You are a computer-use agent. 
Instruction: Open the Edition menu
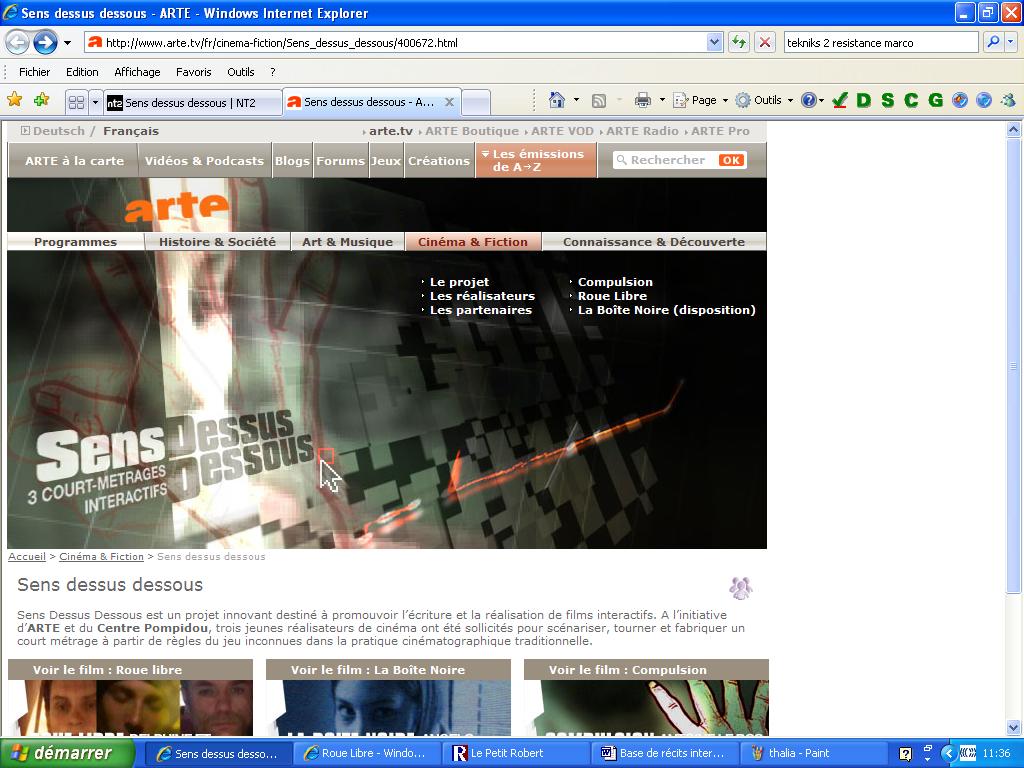point(82,72)
